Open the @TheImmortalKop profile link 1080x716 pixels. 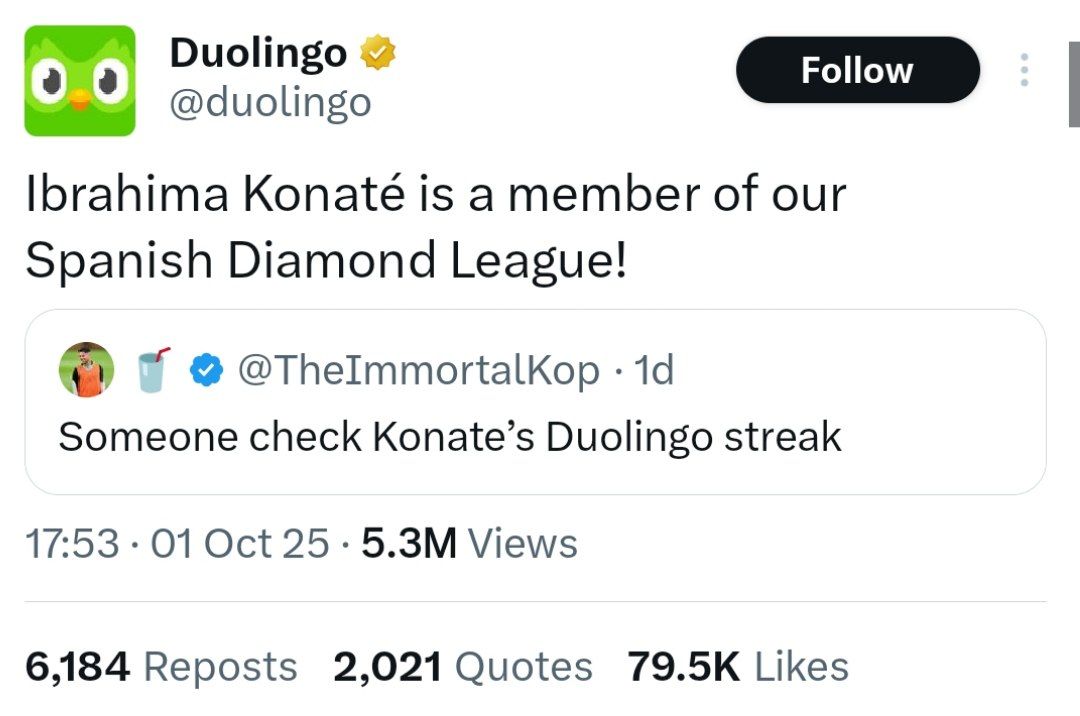tap(419, 371)
